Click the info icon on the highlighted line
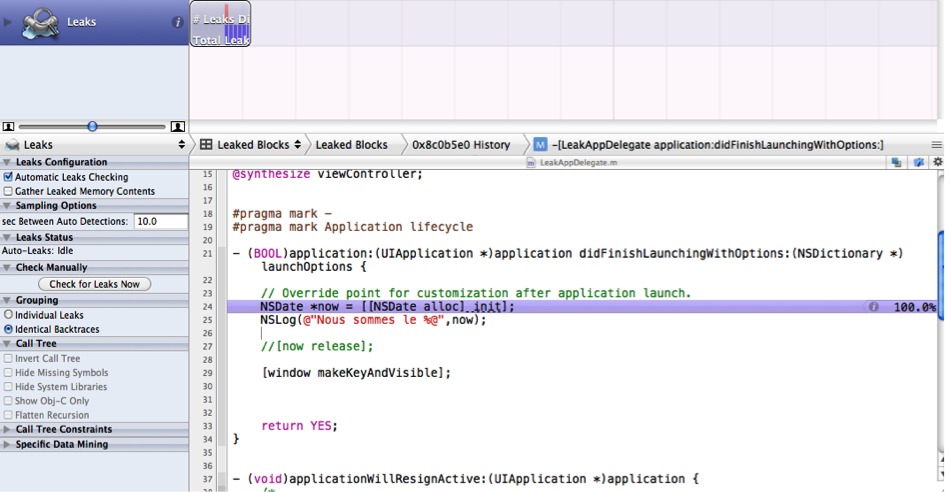The width and height of the screenshot is (945, 492). [874, 307]
